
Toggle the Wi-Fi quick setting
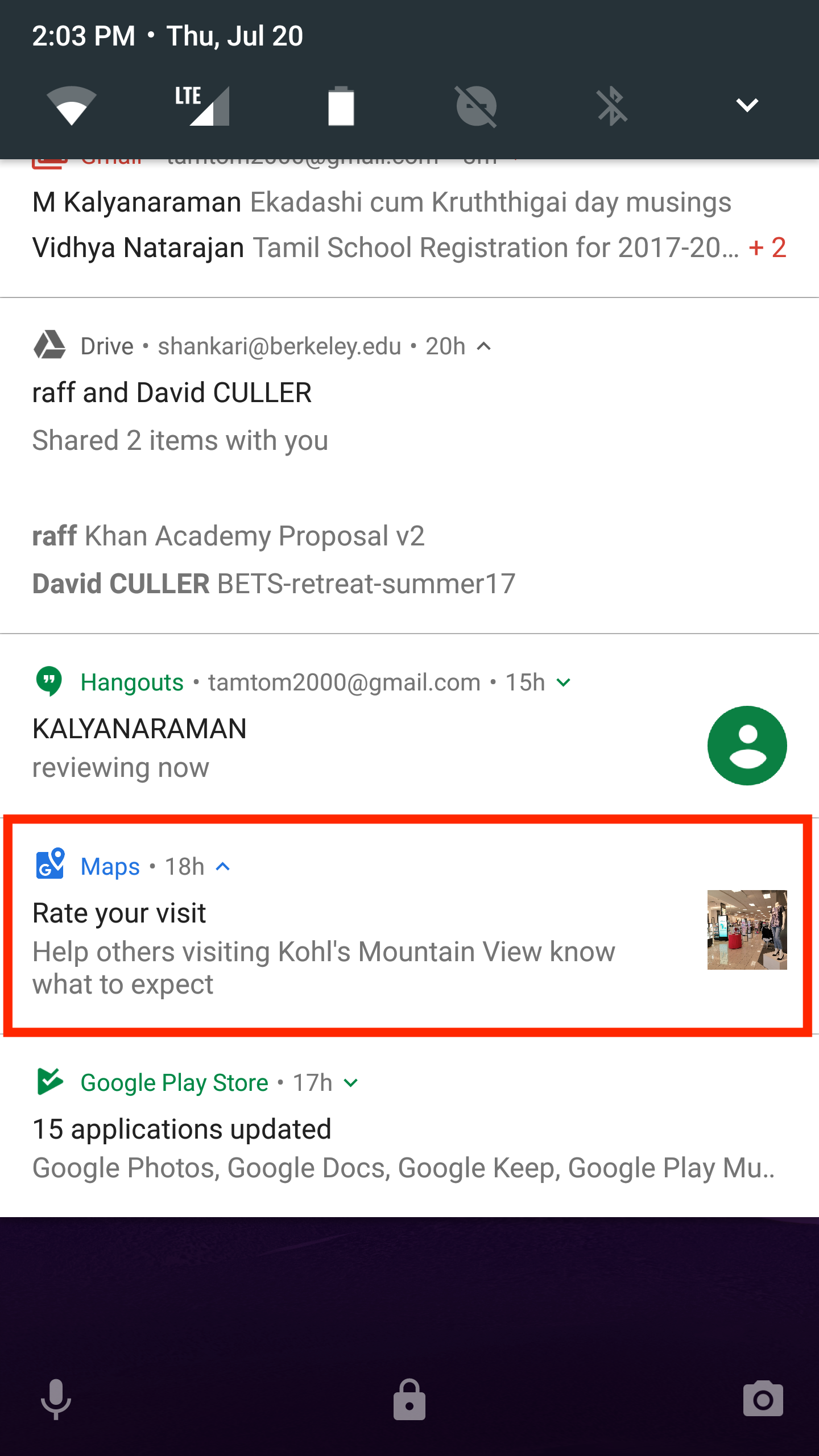(71, 105)
